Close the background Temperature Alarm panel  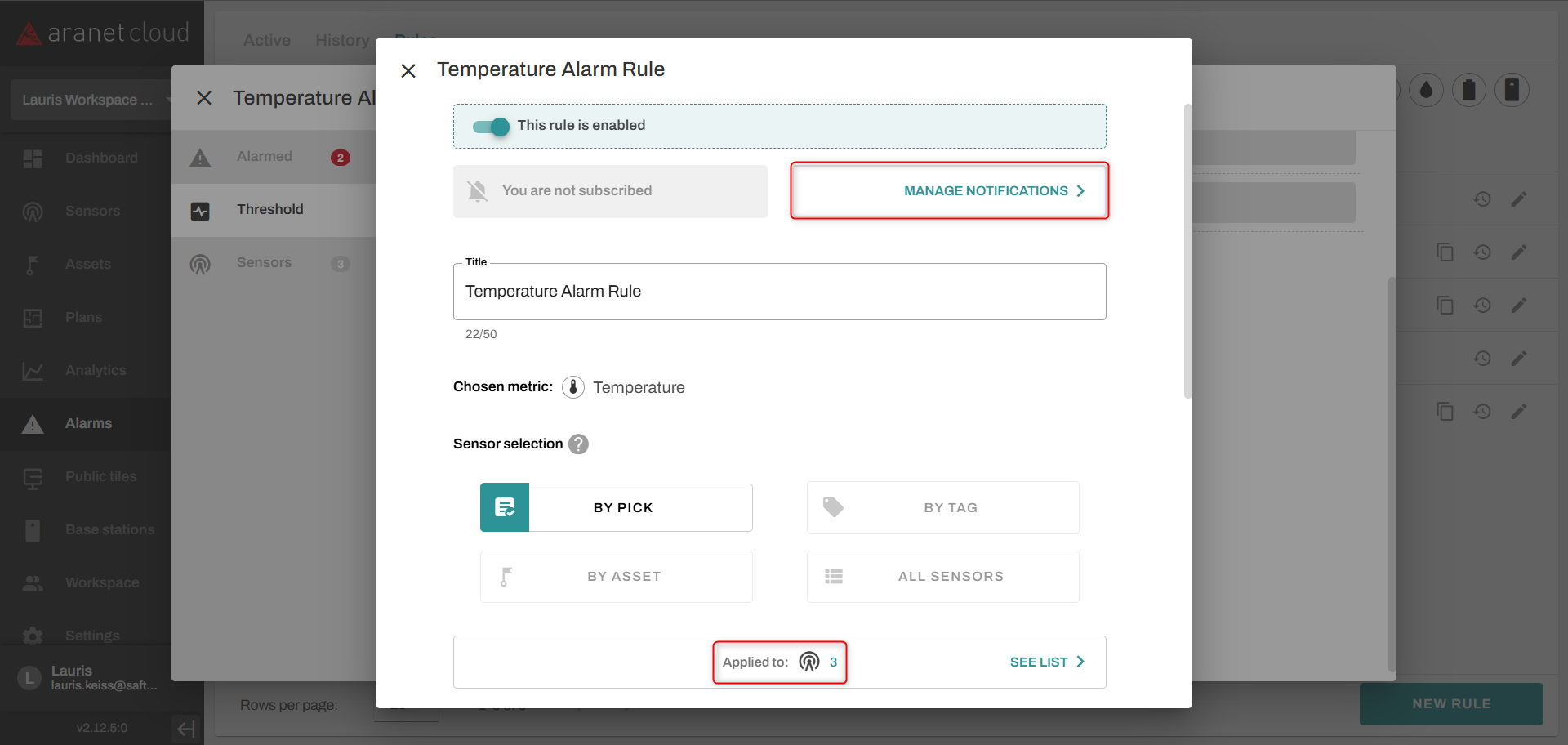tap(204, 98)
